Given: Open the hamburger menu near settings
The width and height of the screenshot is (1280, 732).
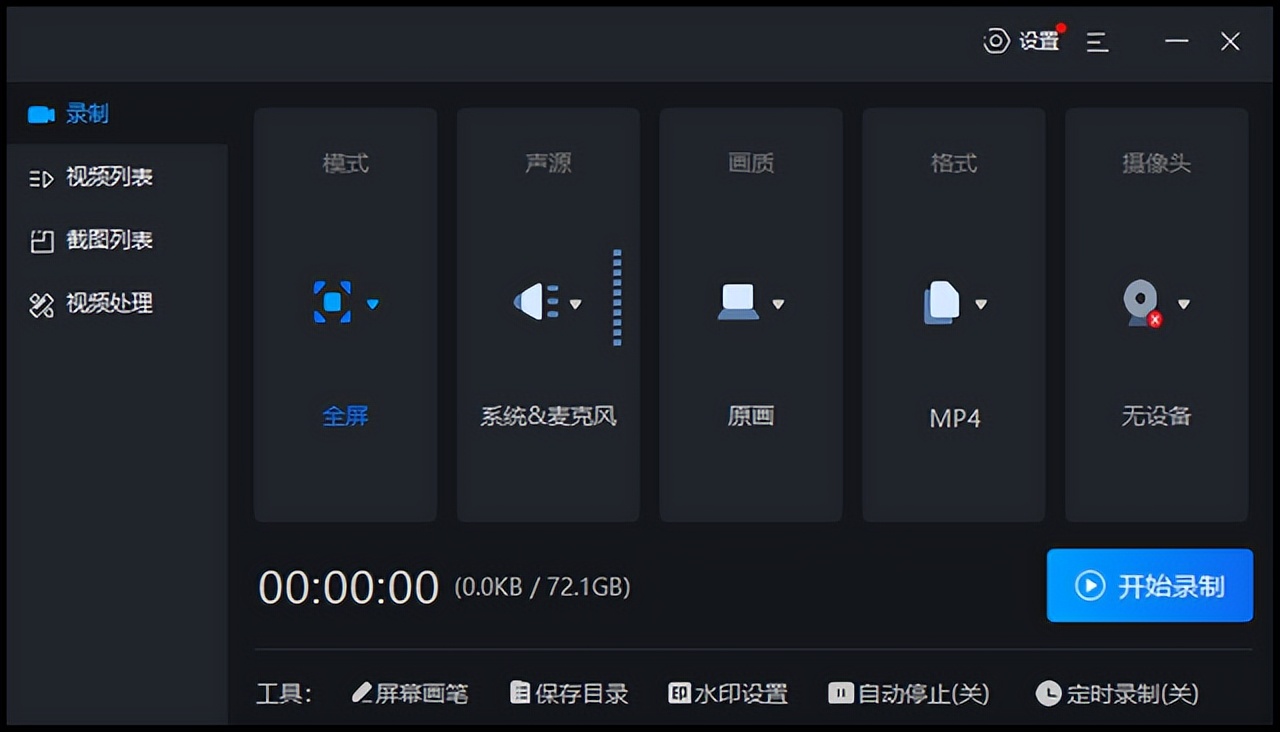Looking at the screenshot, I should [1097, 42].
